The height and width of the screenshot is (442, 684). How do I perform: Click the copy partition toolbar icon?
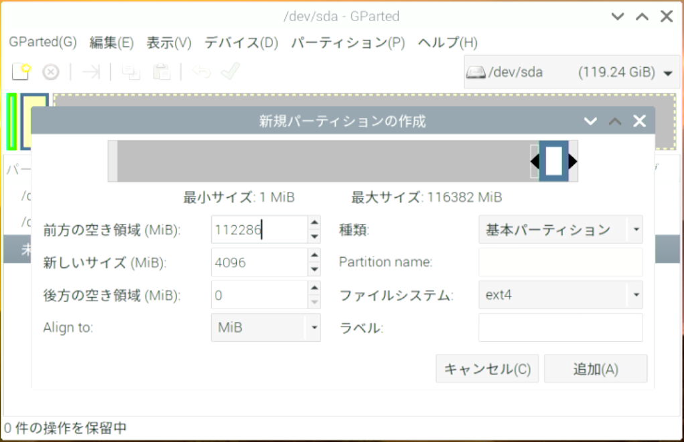[130, 72]
